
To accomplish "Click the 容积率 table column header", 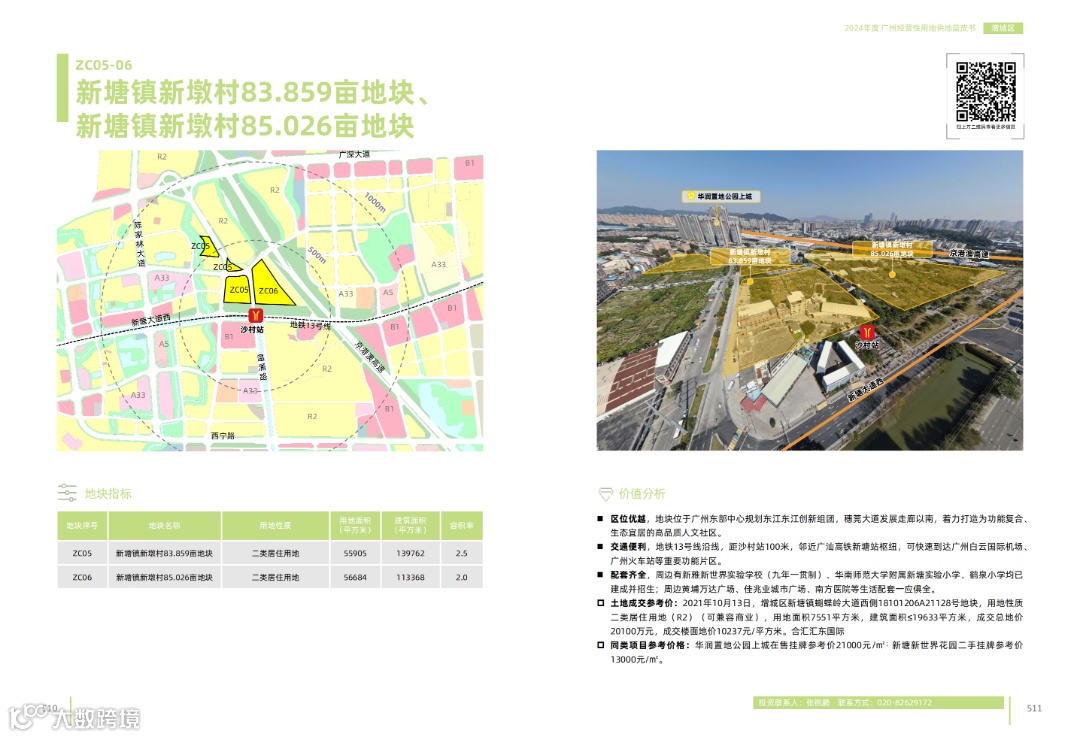I will tap(461, 526).
